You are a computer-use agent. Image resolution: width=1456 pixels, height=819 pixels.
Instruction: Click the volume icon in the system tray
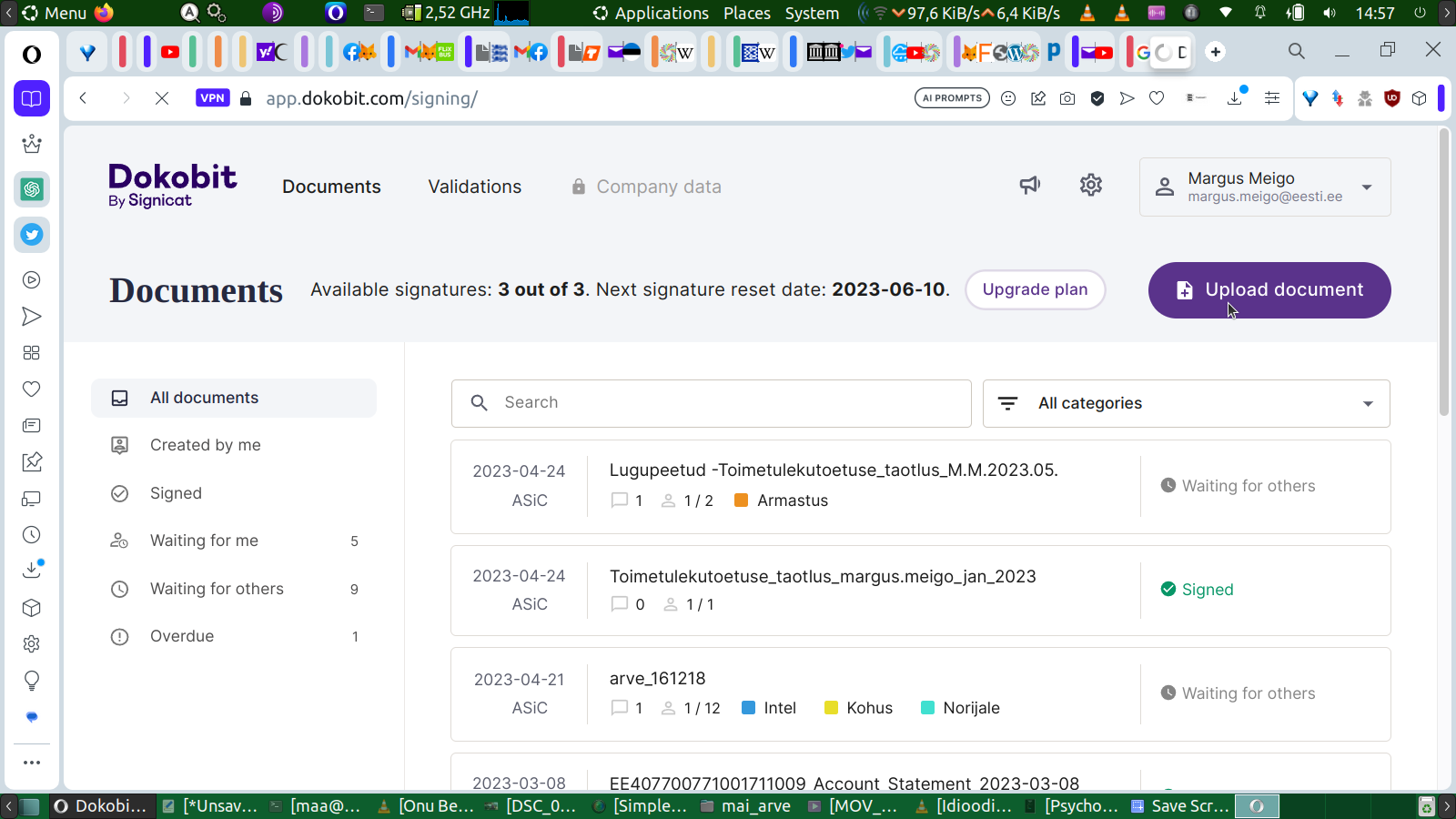click(x=1330, y=13)
